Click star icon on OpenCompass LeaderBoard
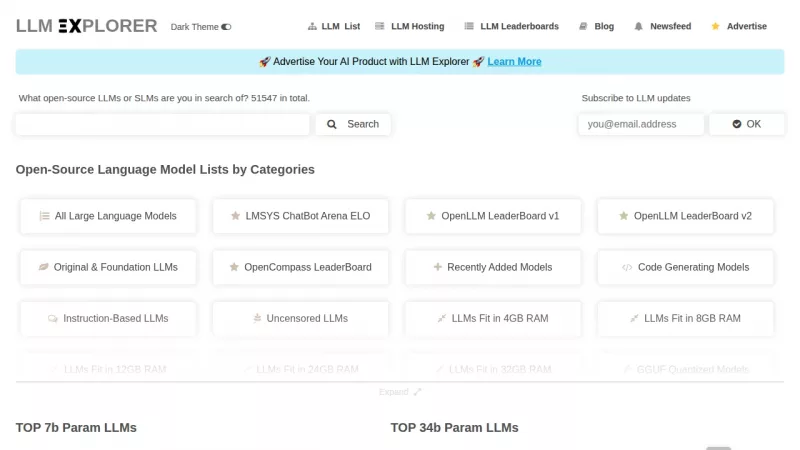This screenshot has width=800, height=450. (234, 267)
